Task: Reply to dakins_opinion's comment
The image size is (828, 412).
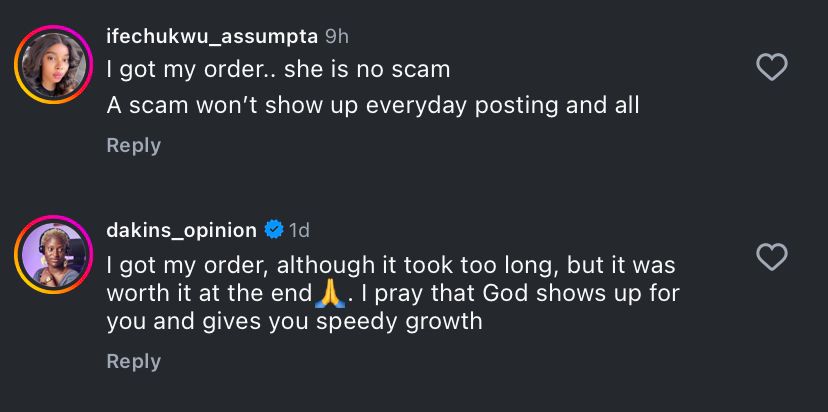Action: coord(133,360)
